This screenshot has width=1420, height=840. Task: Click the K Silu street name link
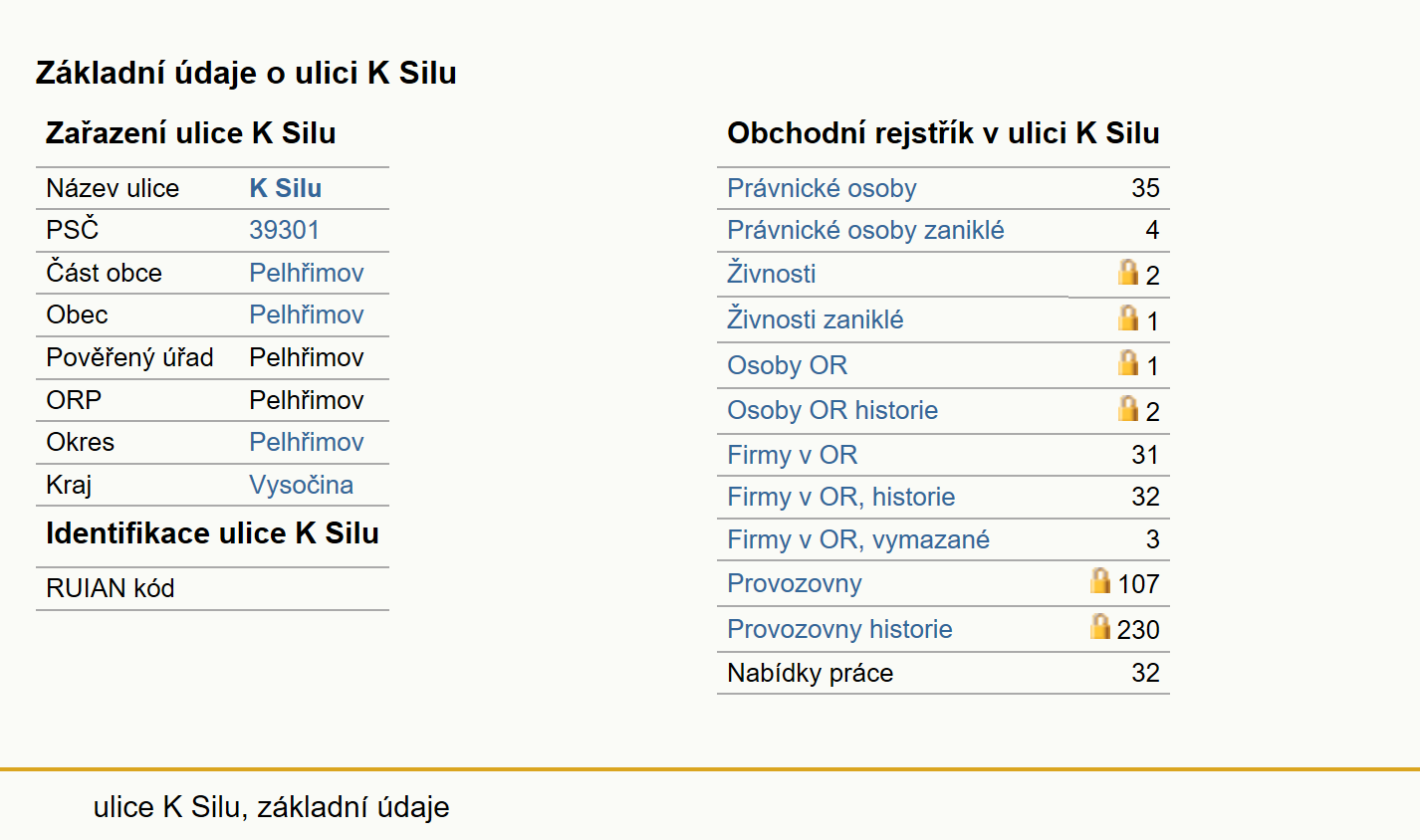coord(285,188)
